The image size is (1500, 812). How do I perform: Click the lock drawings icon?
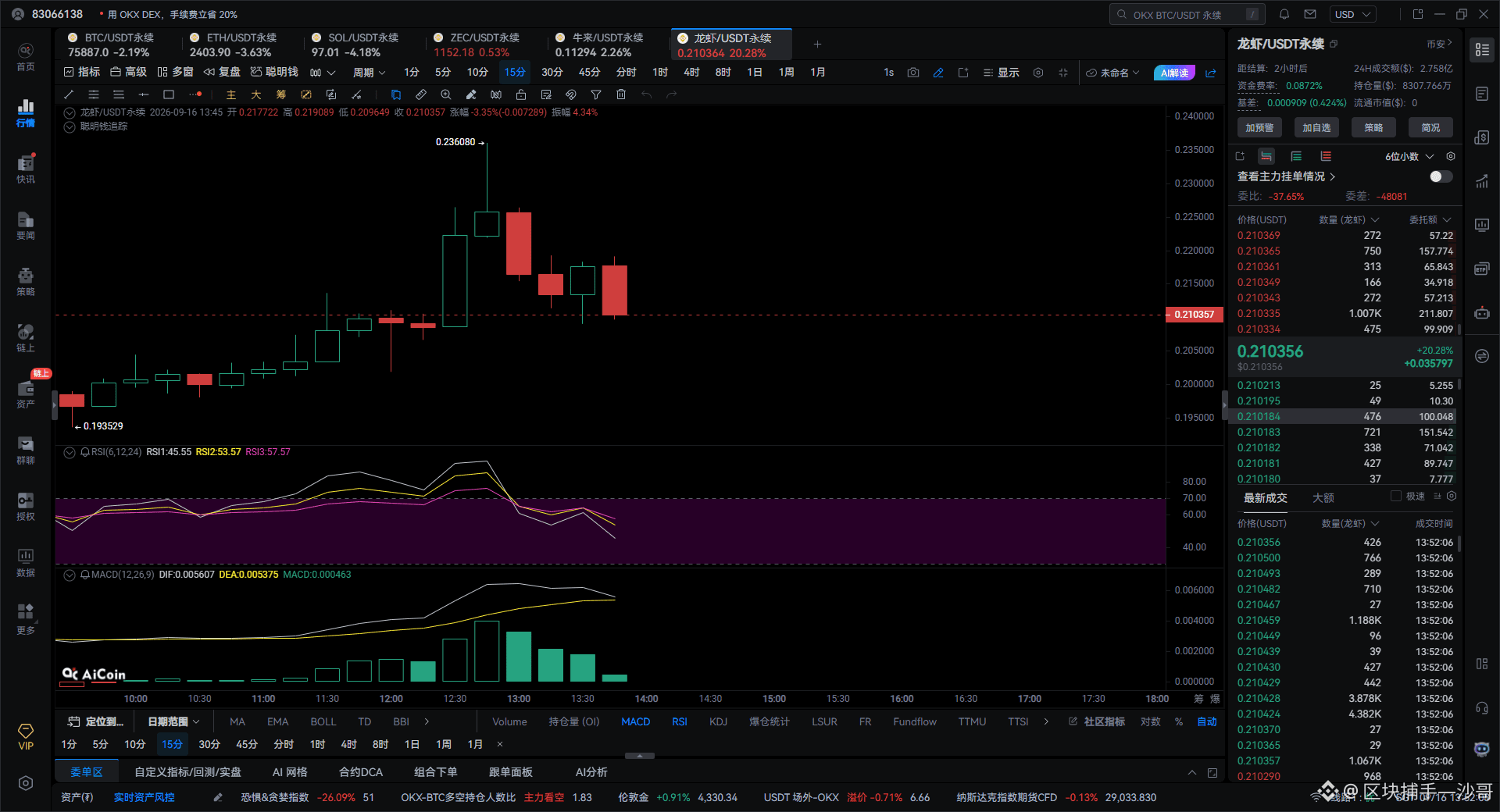(x=521, y=94)
